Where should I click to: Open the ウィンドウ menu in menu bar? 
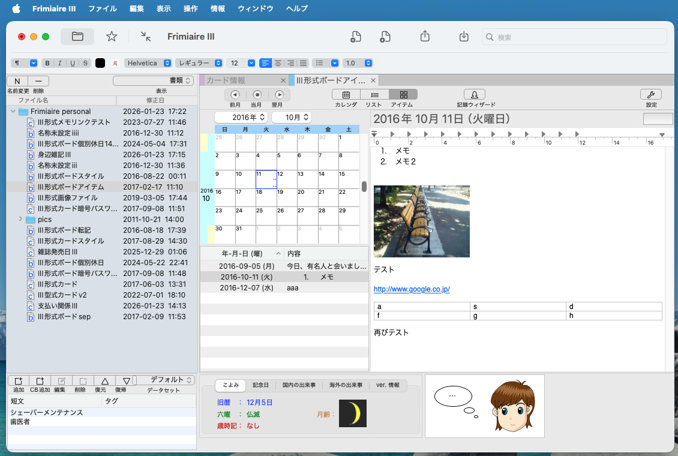(255, 7)
